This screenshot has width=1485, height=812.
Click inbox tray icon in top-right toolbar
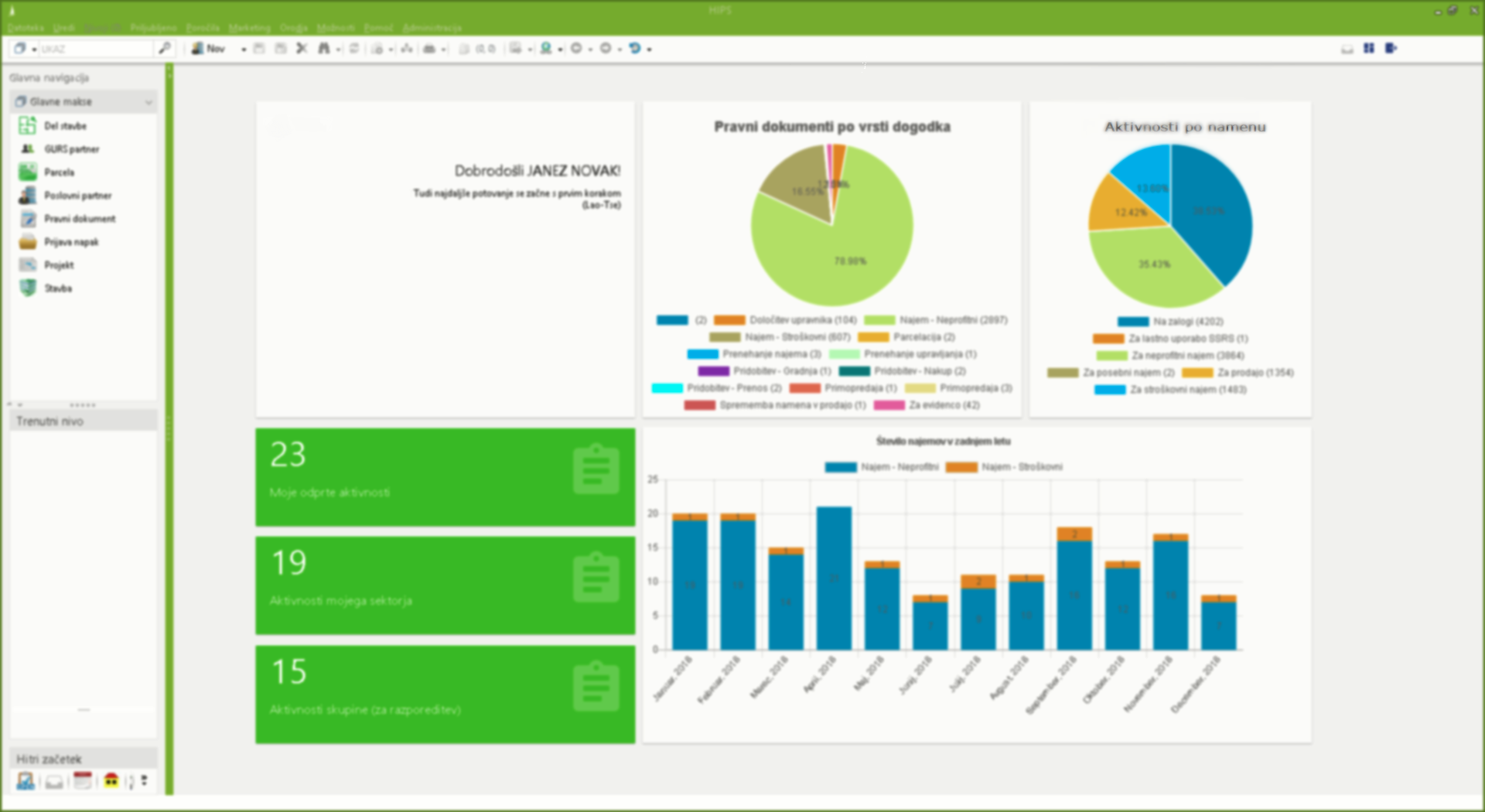point(1347,48)
